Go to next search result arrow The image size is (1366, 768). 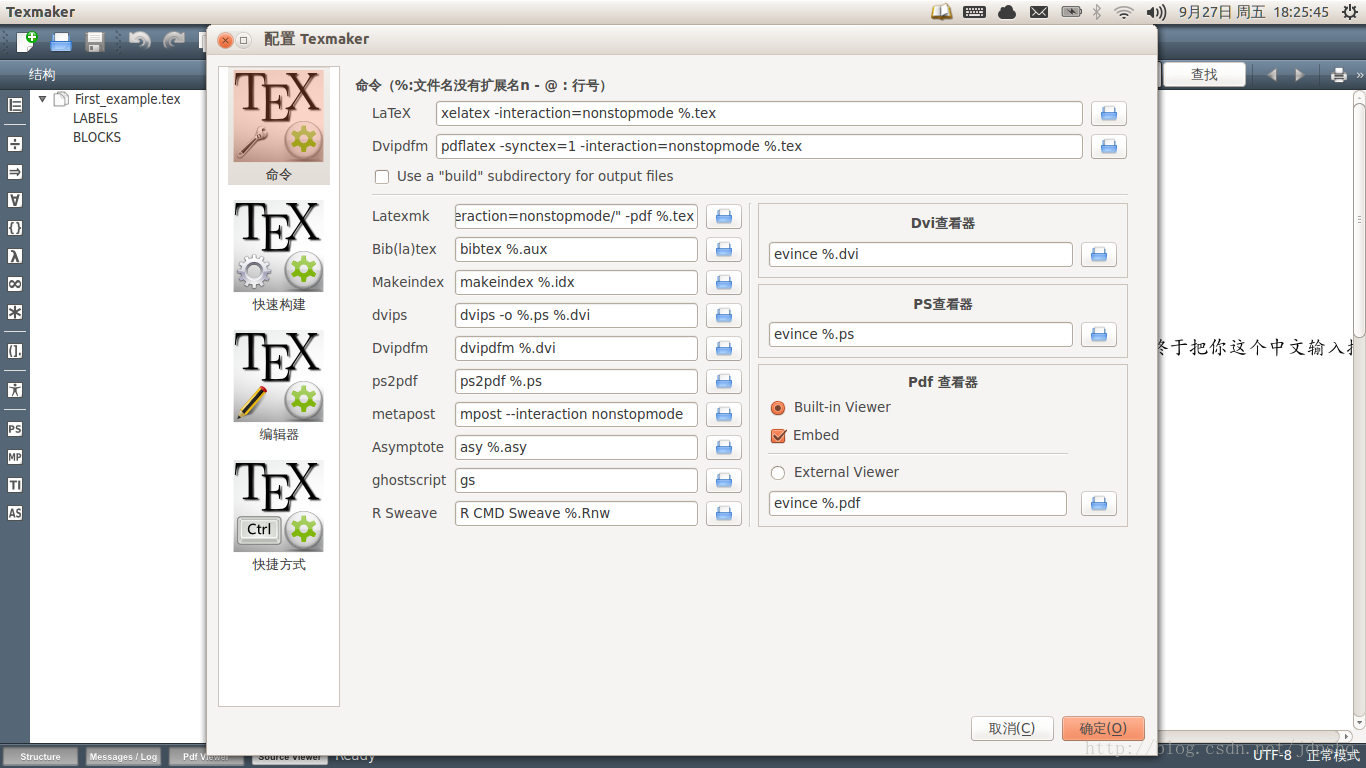1299,75
